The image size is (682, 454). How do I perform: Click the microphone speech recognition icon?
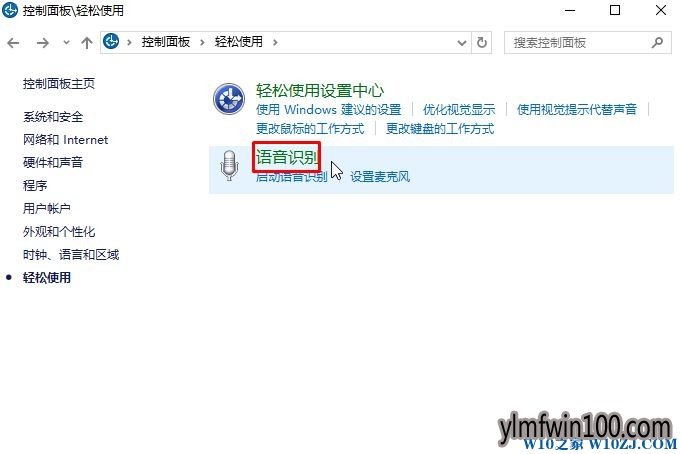[229, 166]
